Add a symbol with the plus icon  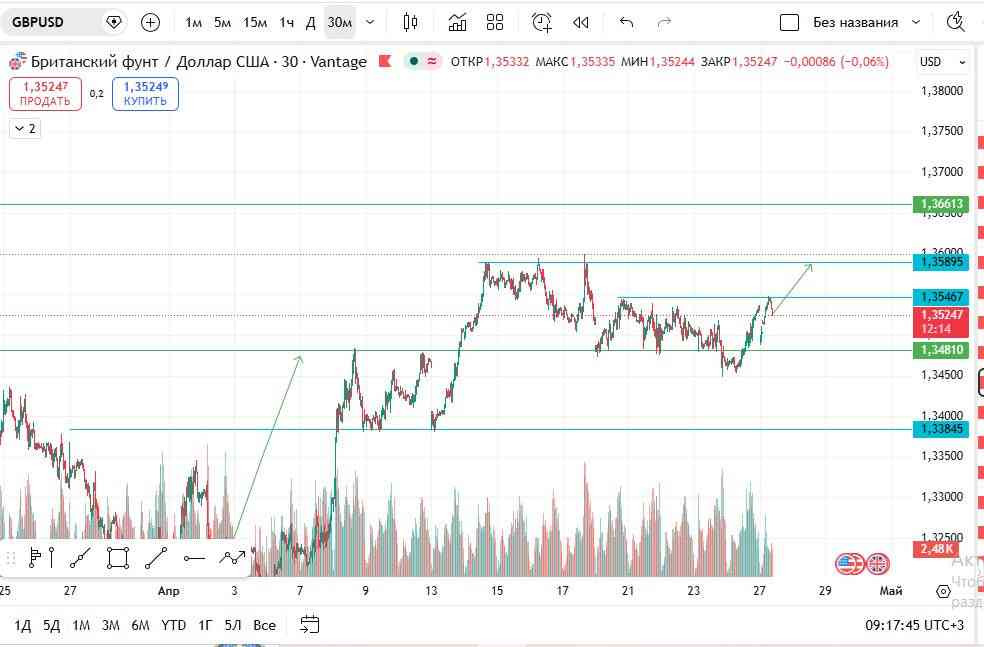[150, 23]
